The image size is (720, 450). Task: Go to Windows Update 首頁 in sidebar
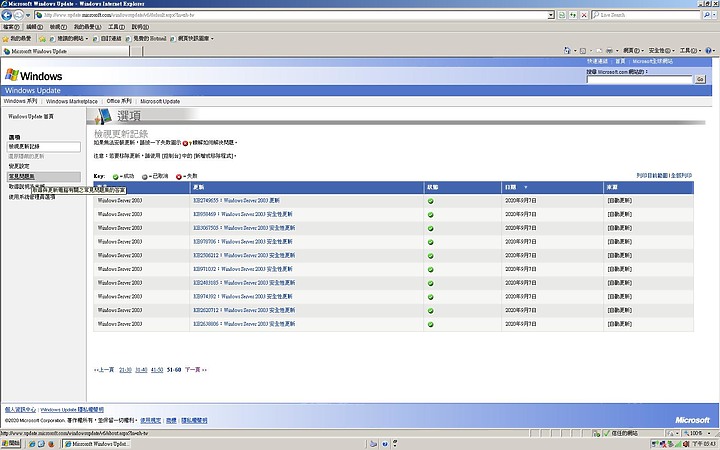(x=31, y=117)
